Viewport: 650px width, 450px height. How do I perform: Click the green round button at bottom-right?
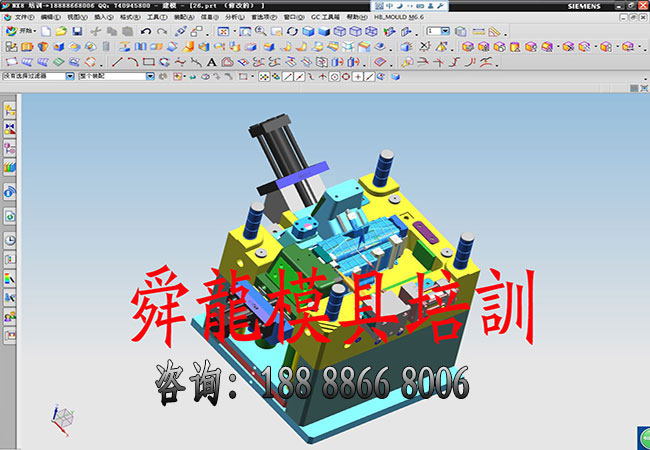click(x=641, y=437)
